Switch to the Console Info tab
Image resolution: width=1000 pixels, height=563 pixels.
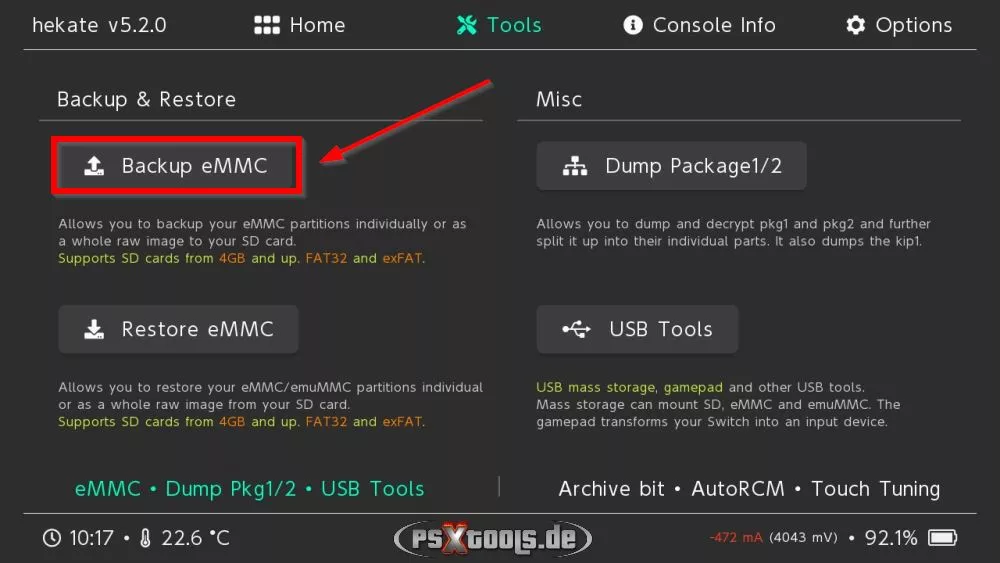tap(713, 26)
